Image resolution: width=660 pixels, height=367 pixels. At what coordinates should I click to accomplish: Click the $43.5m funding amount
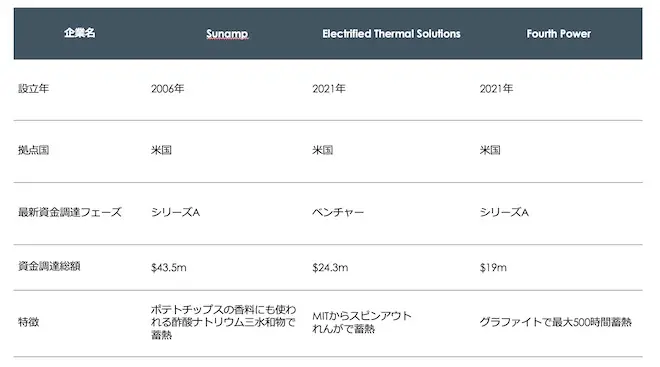[x=168, y=267]
